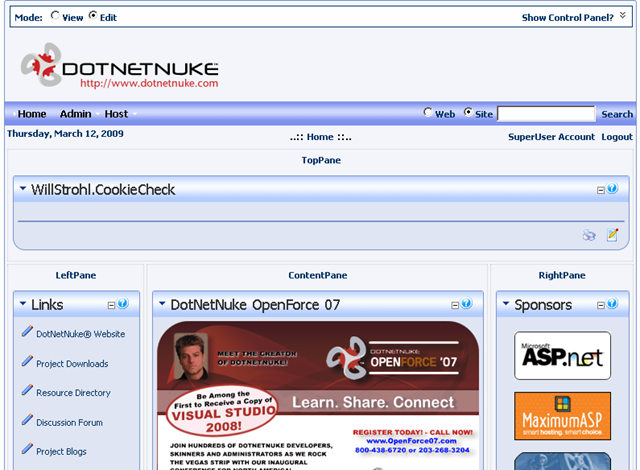Open Sponsors module action menu arrow
640x470 pixels.
506,304
